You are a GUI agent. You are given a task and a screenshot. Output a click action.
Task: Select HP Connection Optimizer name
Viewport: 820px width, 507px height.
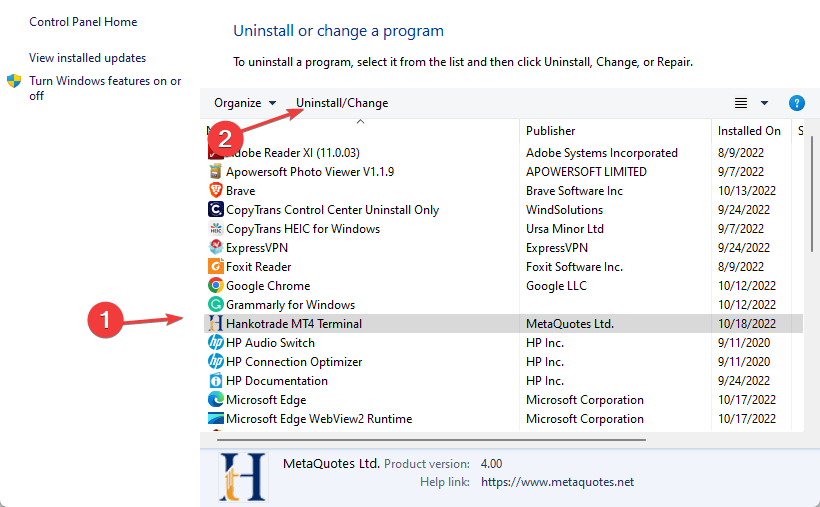[294, 362]
